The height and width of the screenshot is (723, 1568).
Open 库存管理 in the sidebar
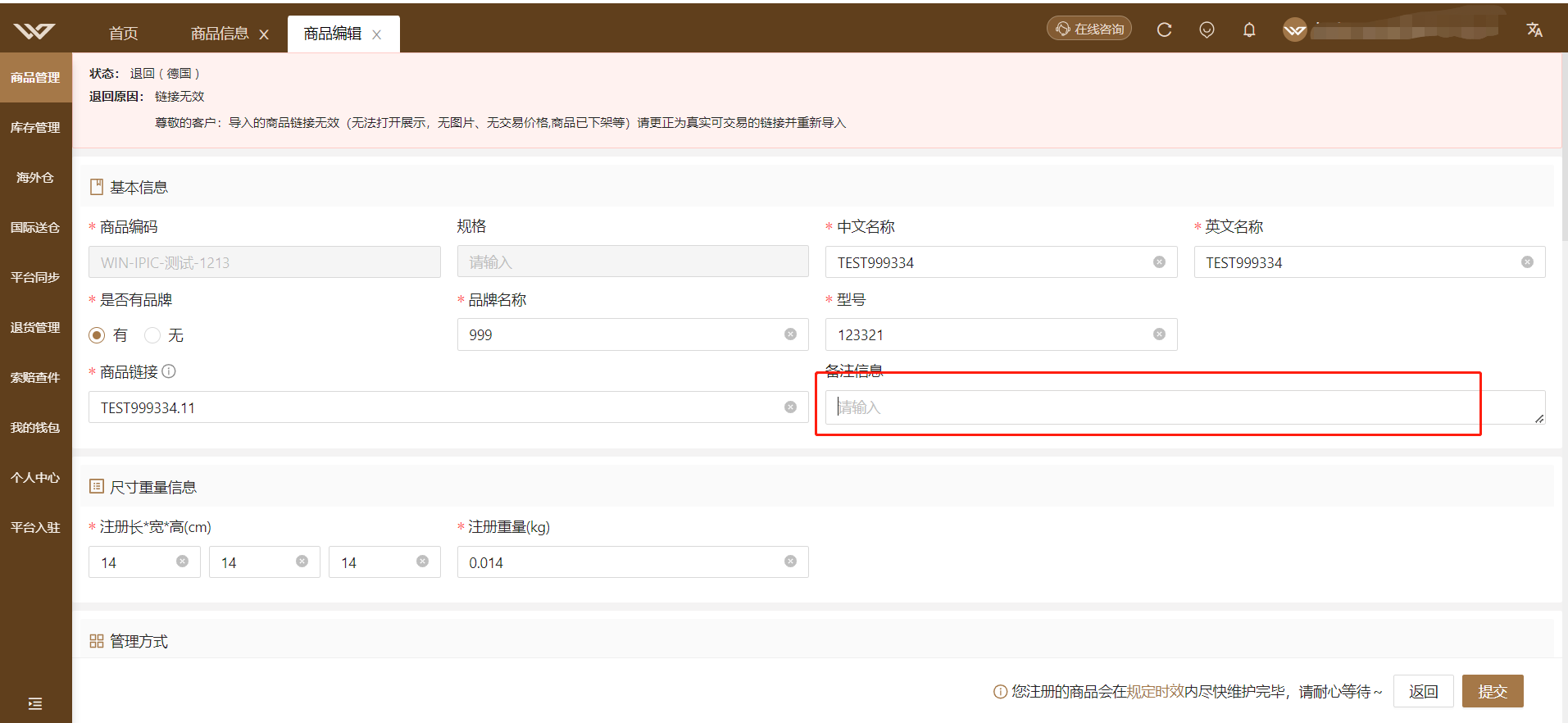(35, 128)
